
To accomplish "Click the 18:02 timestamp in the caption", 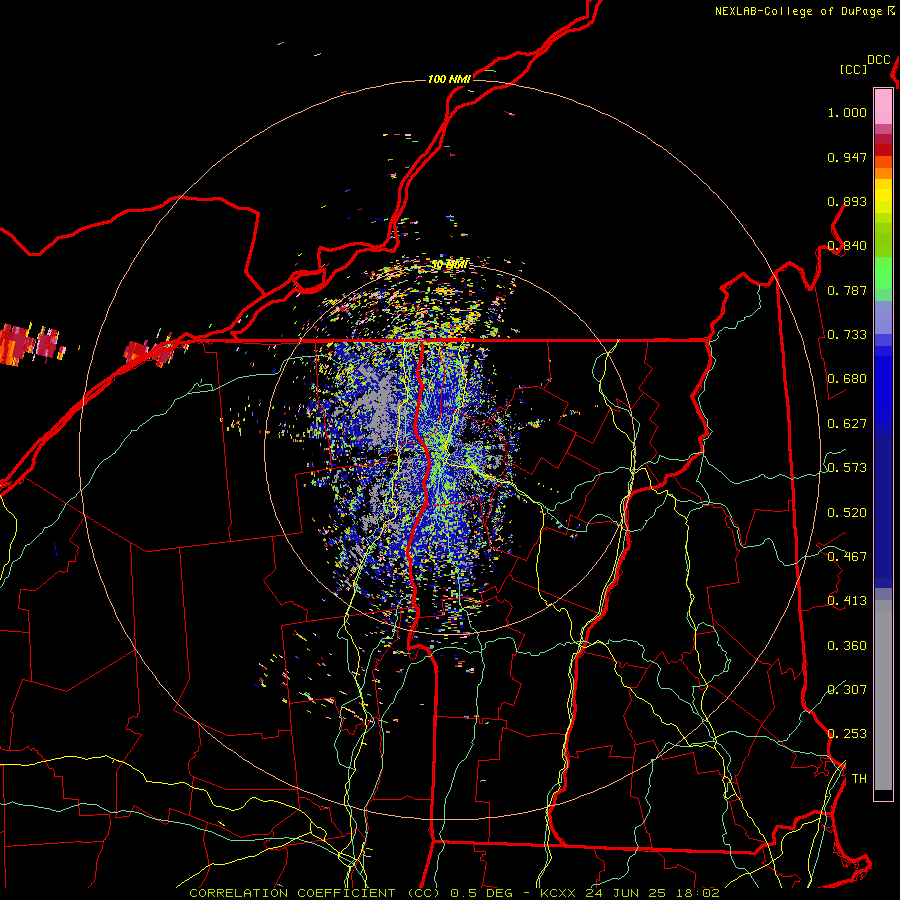I will point(697,893).
